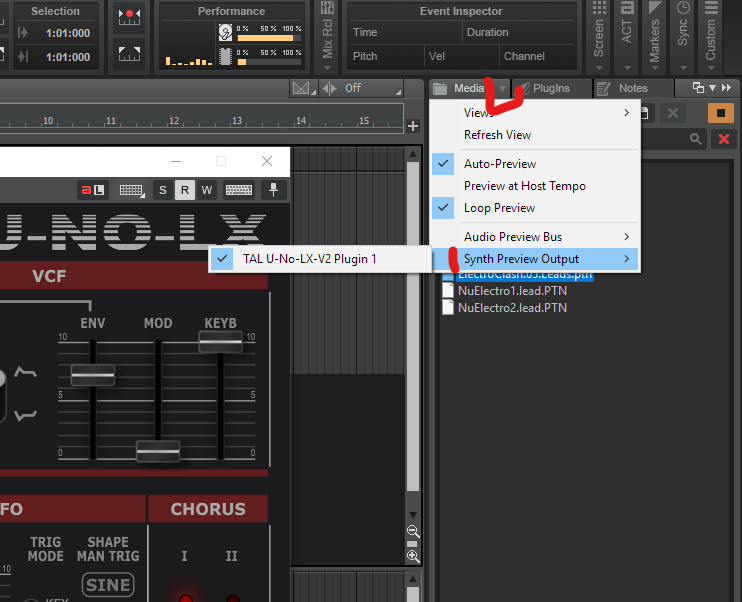Expand the Markers module bottom arrow
This screenshot has width=742, height=602.
tap(655, 68)
